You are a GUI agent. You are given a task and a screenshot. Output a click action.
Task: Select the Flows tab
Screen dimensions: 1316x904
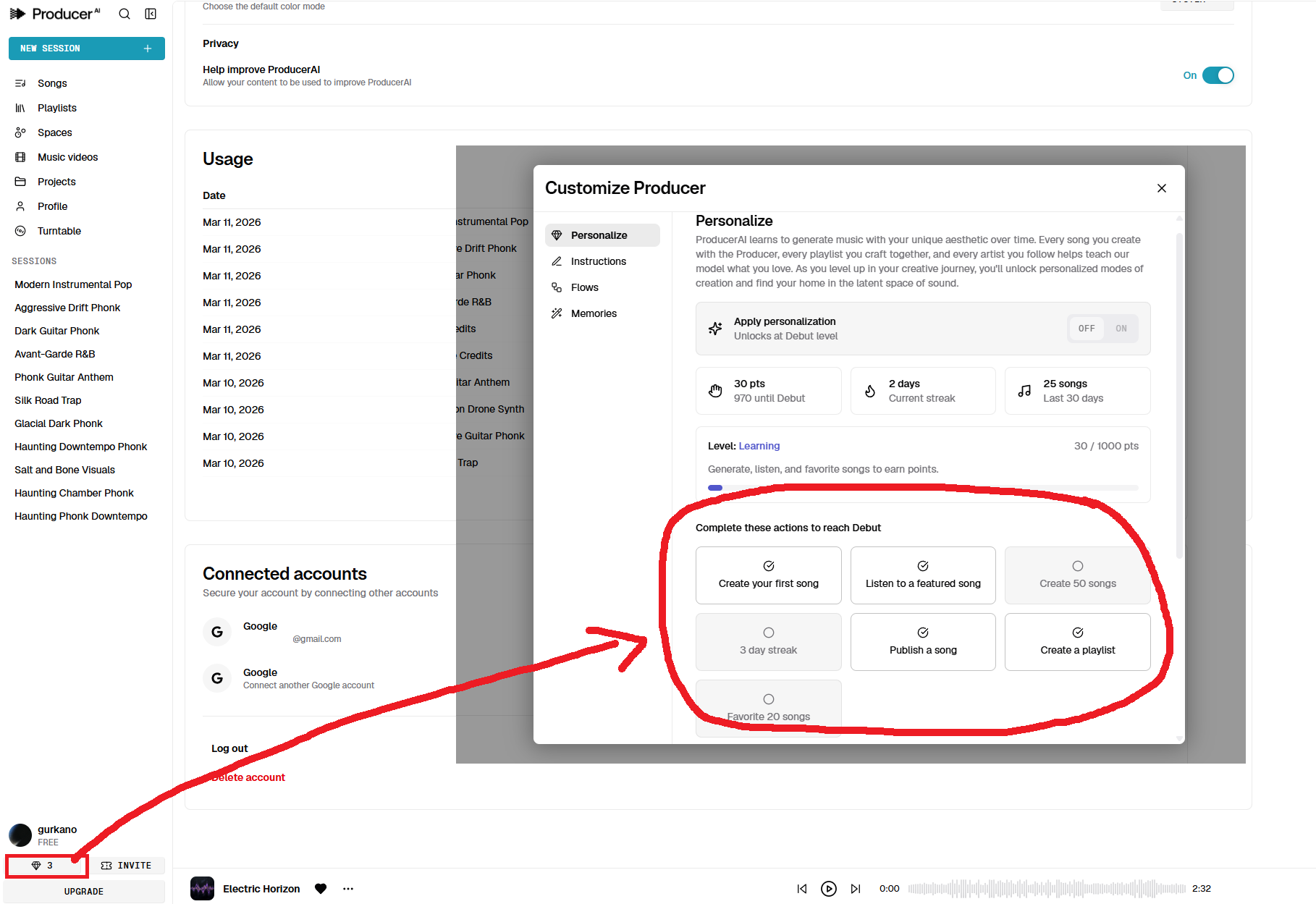point(602,287)
